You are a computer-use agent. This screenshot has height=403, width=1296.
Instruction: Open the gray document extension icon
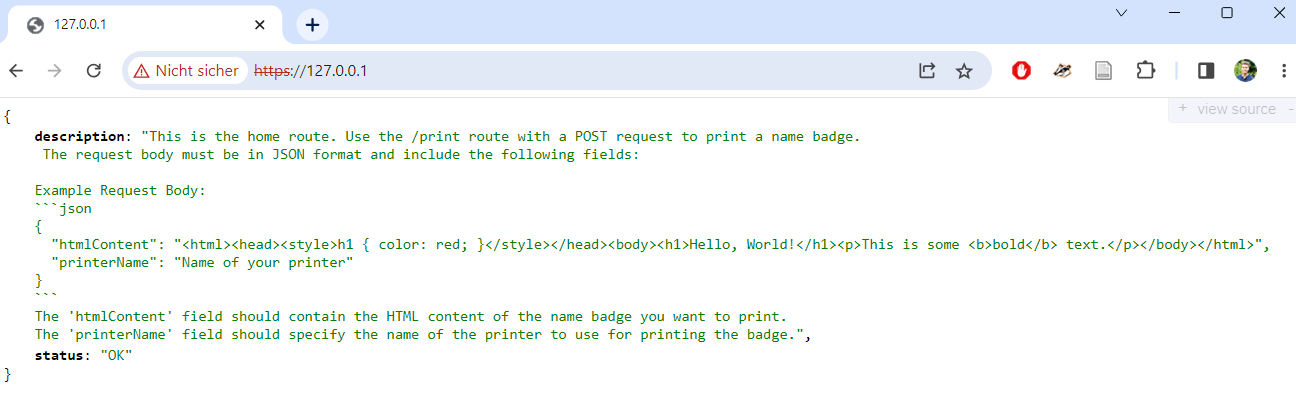[x=1103, y=71]
